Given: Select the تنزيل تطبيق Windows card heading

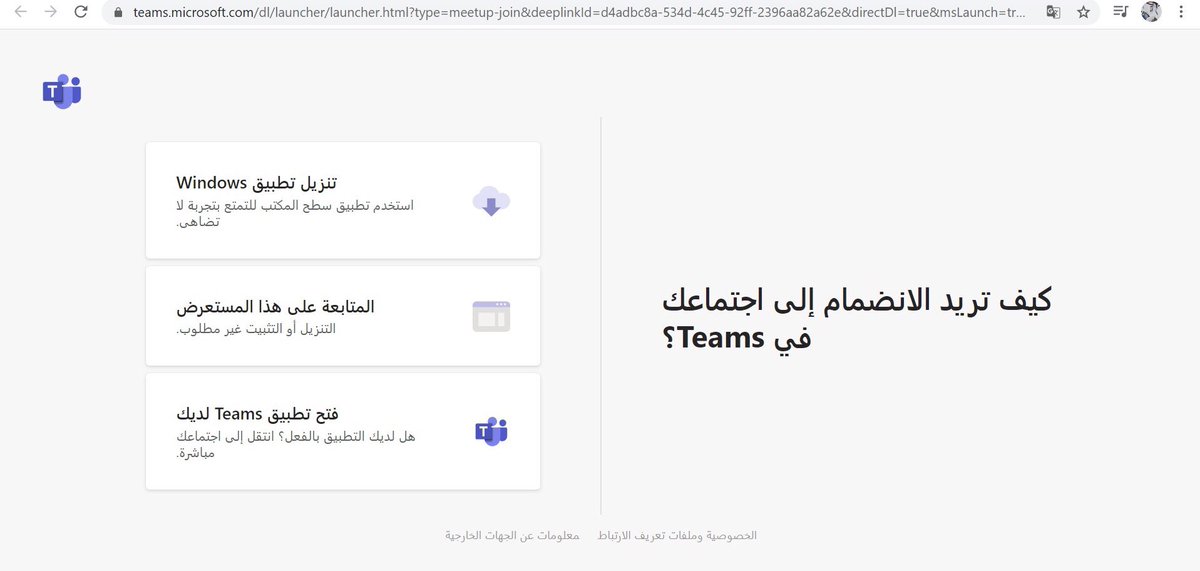Looking at the screenshot, I should pos(257,183).
